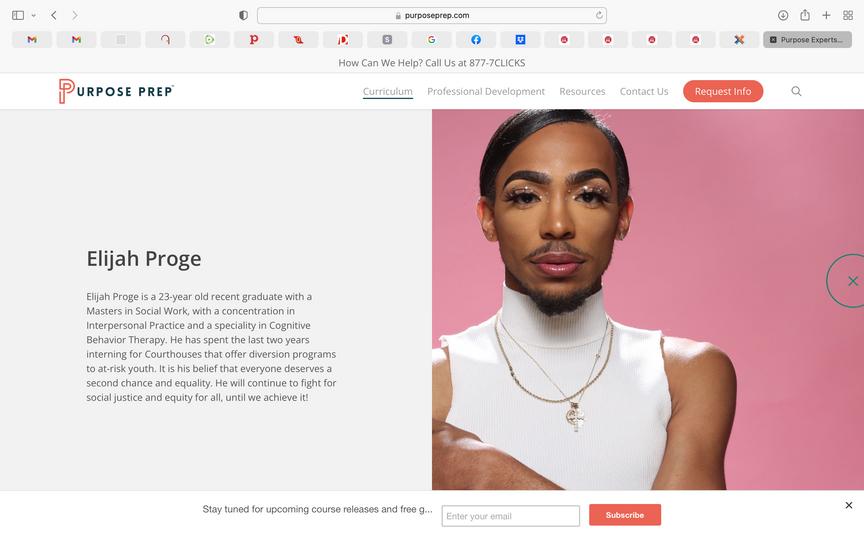
Task: Open the privacy report shield icon
Action: tap(243, 15)
